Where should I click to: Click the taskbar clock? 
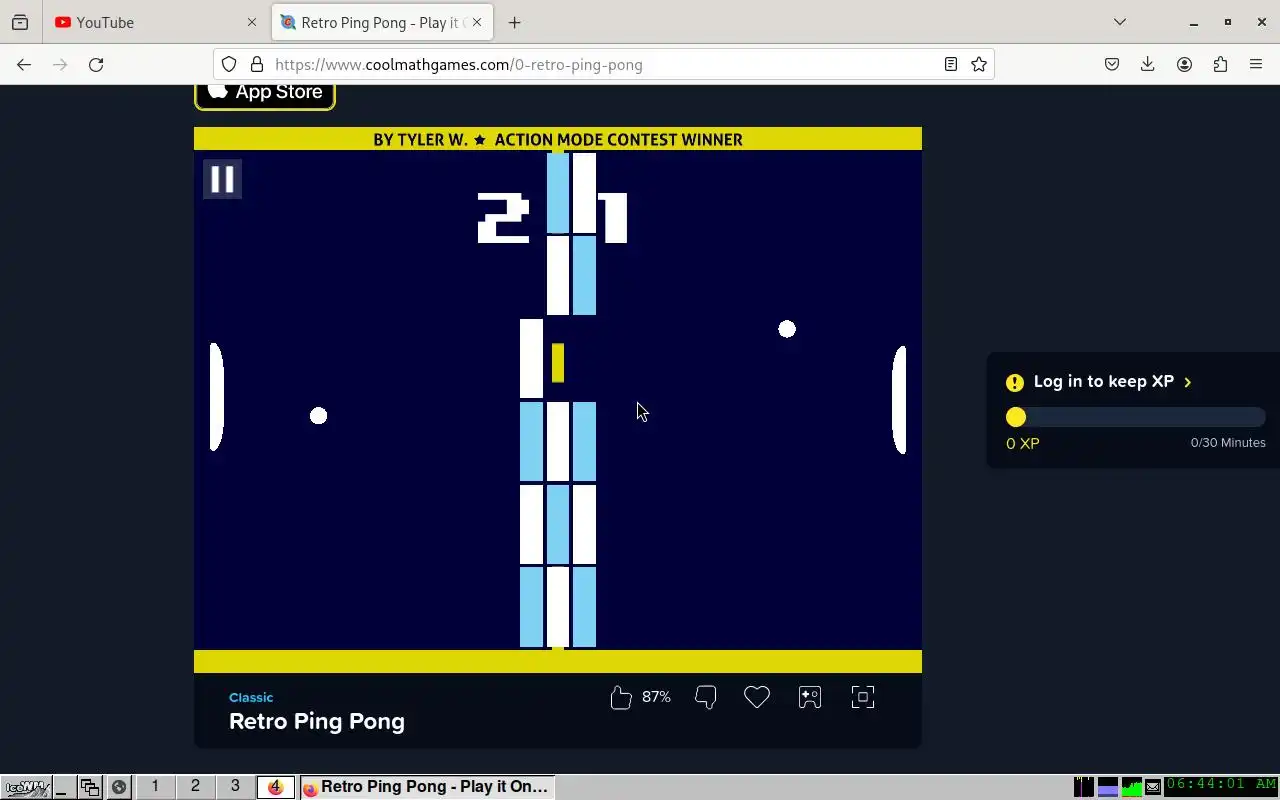1221,786
